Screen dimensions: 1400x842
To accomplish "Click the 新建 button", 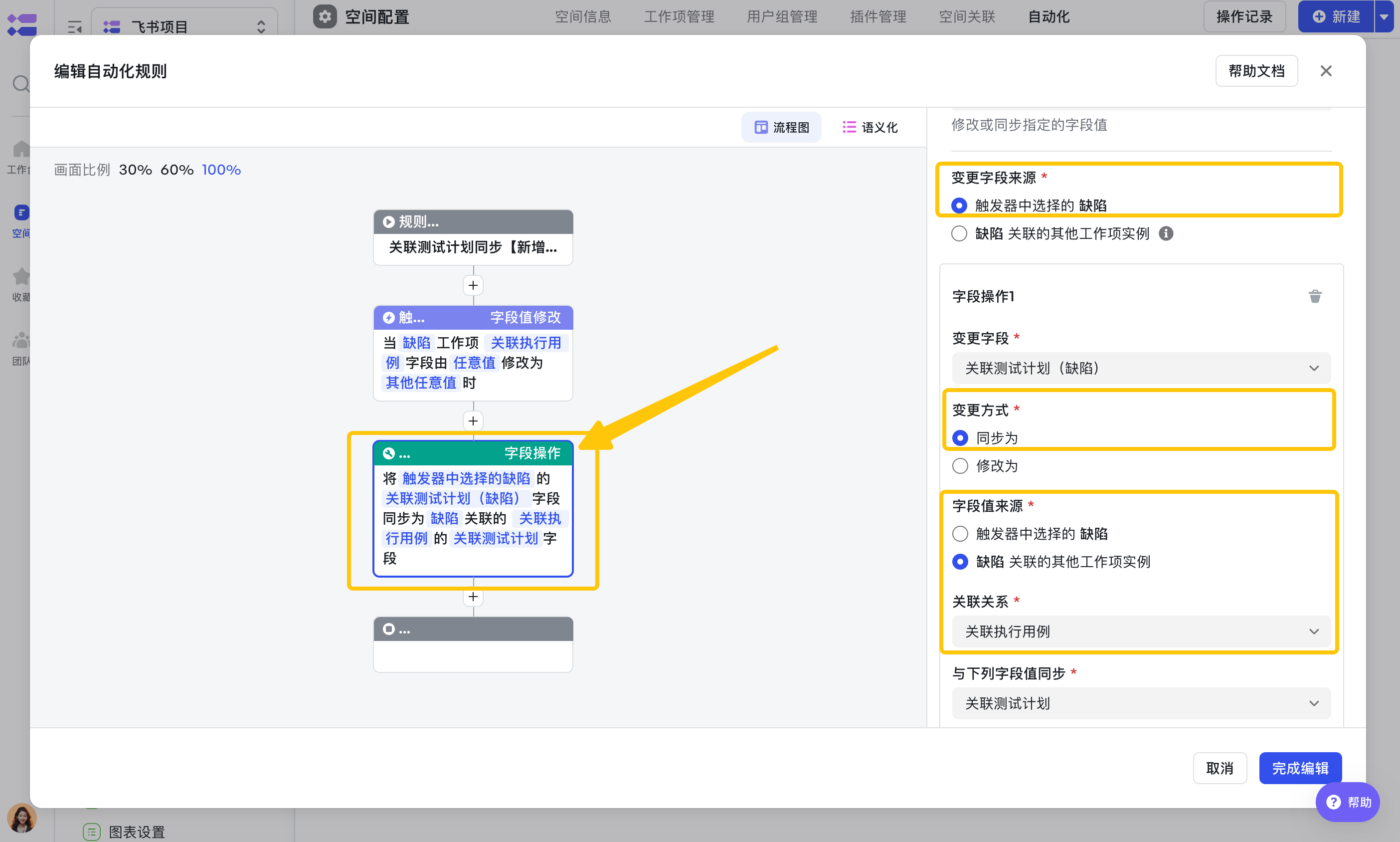I will 1336,16.
